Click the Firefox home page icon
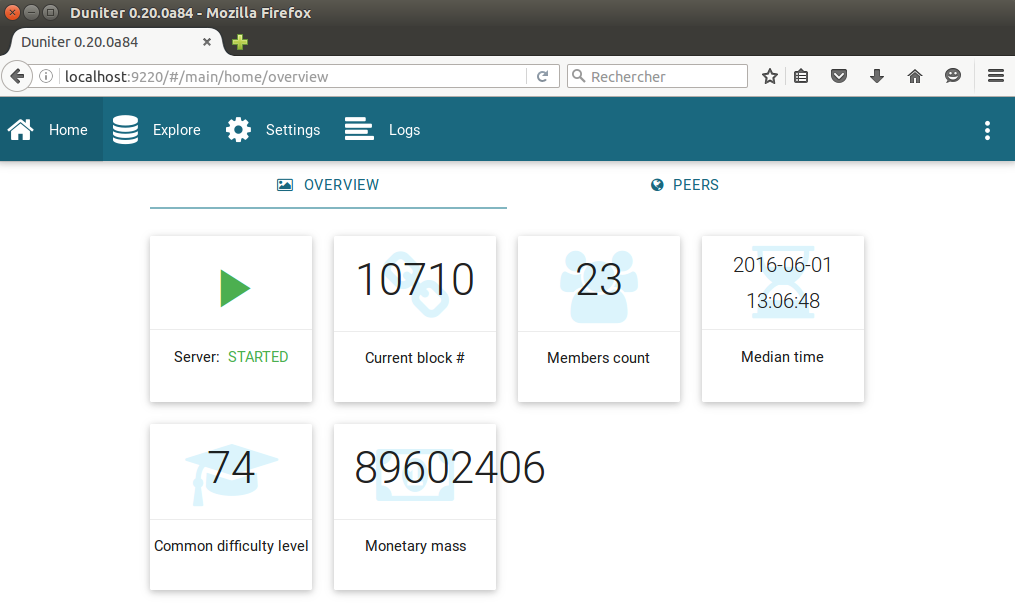Viewport: 1015px width, 605px height. pos(915,76)
